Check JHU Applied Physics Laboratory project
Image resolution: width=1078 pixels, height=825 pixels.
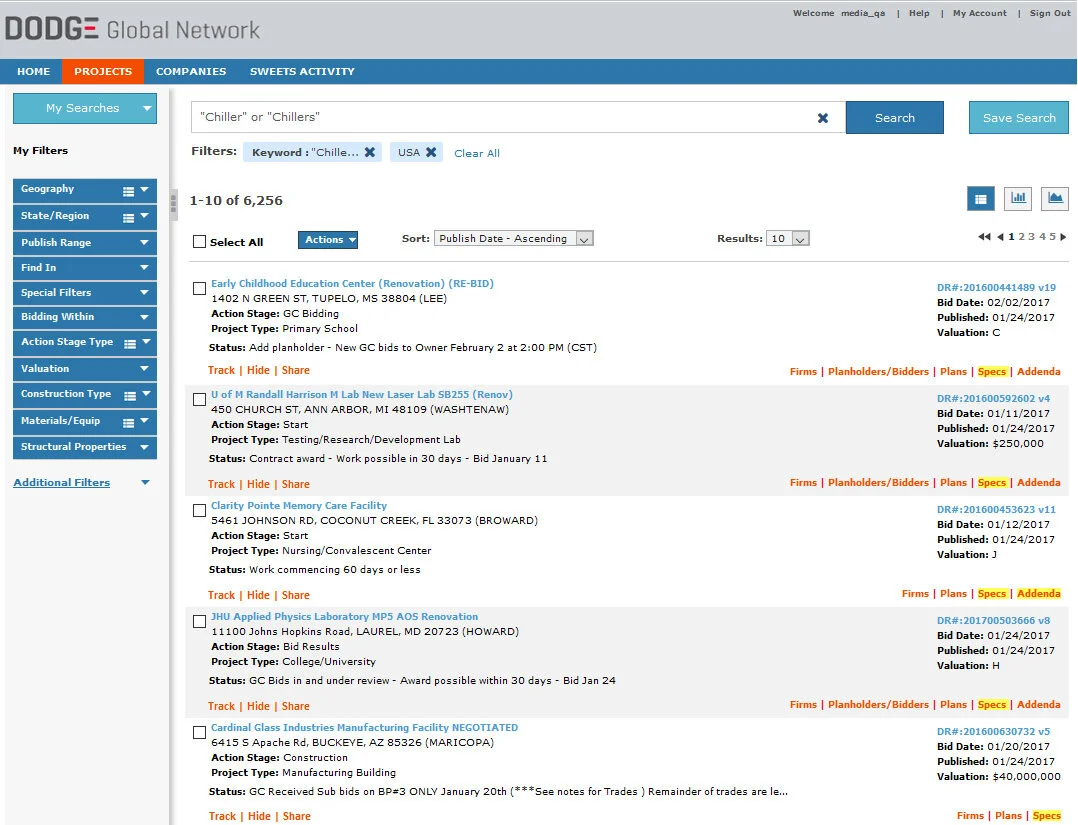(199, 622)
